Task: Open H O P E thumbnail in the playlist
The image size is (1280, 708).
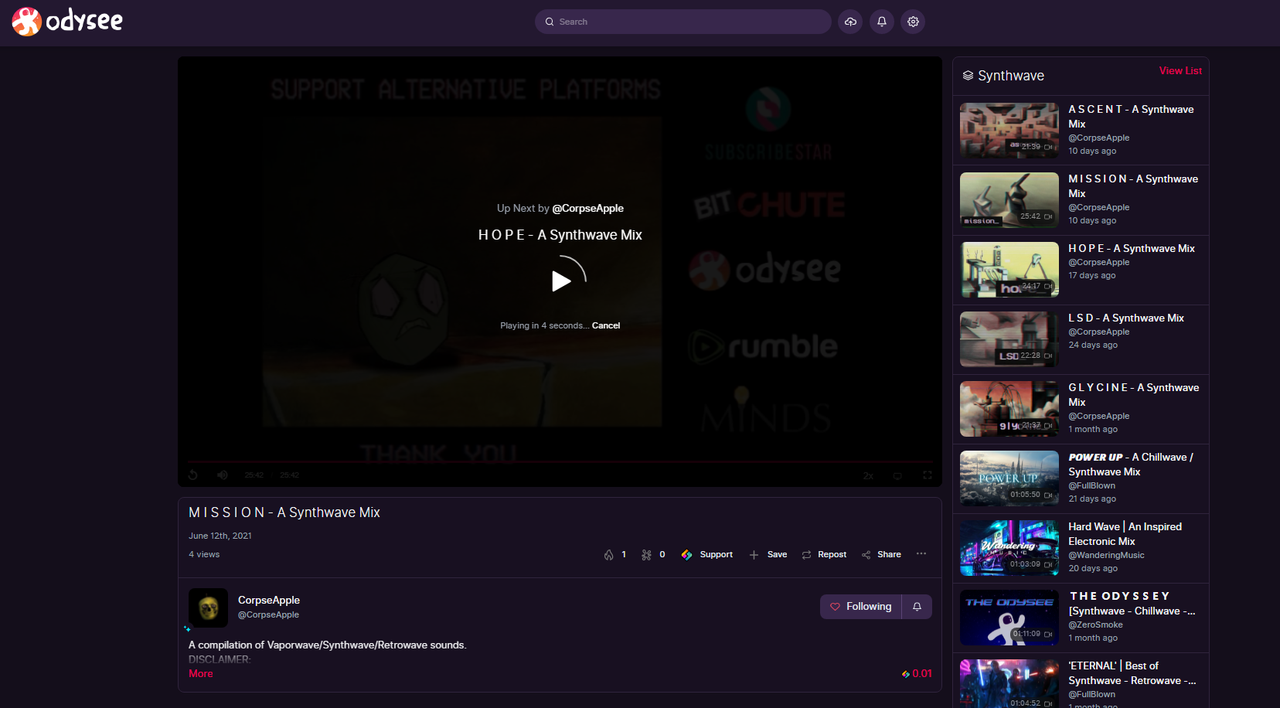Action: pos(1009,270)
